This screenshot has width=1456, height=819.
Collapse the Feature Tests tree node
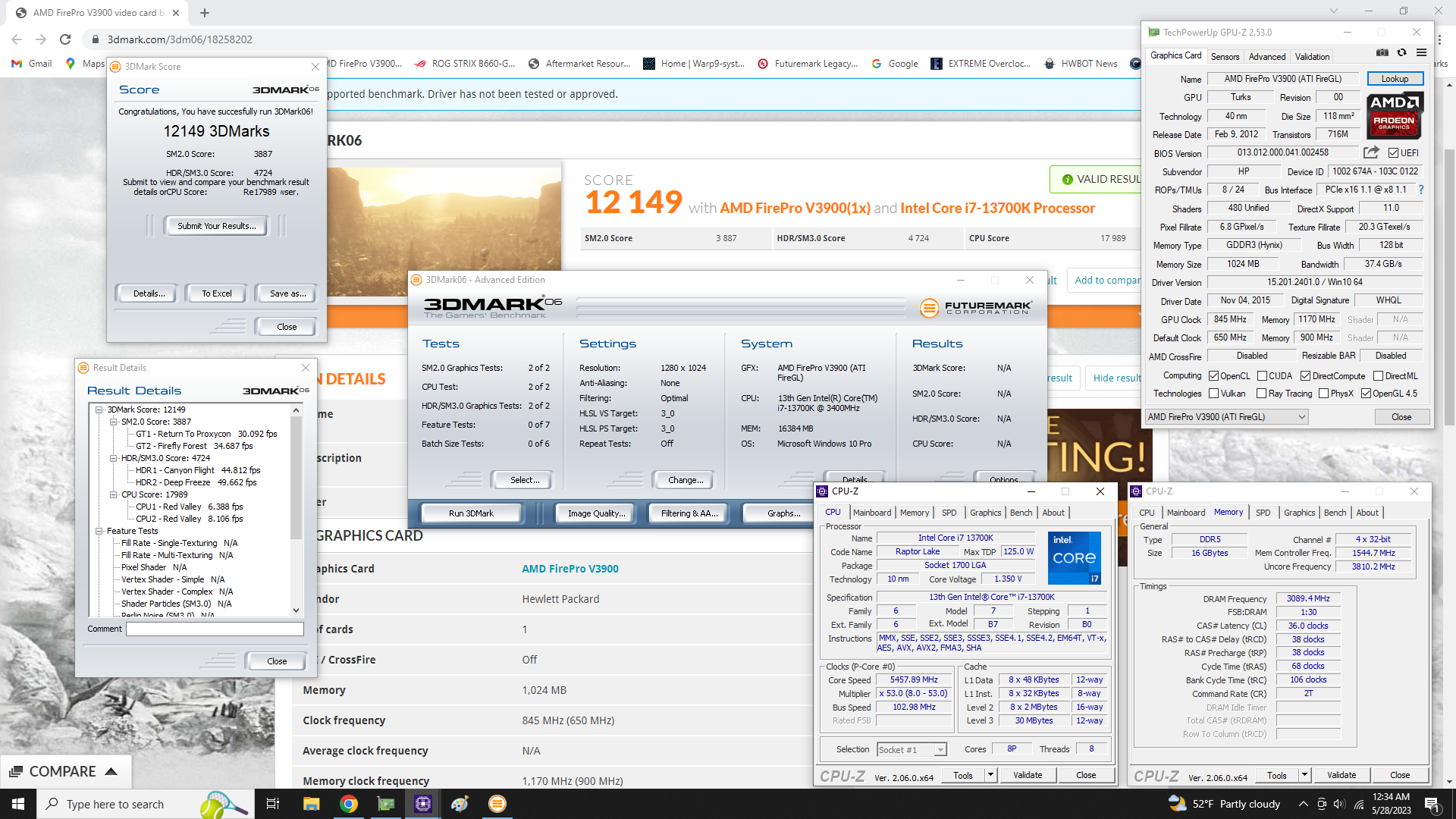pos(99,531)
